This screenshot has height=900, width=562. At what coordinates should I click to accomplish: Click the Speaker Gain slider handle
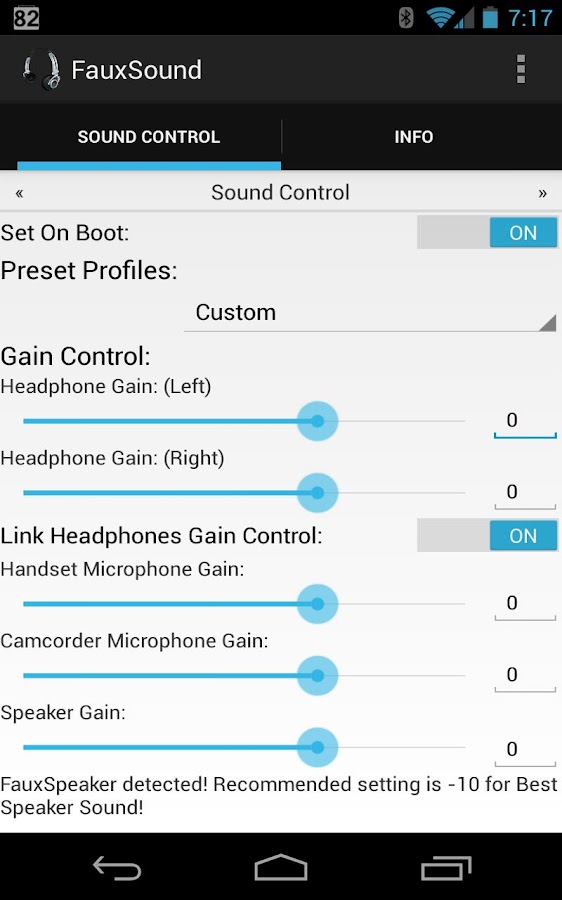pos(317,747)
